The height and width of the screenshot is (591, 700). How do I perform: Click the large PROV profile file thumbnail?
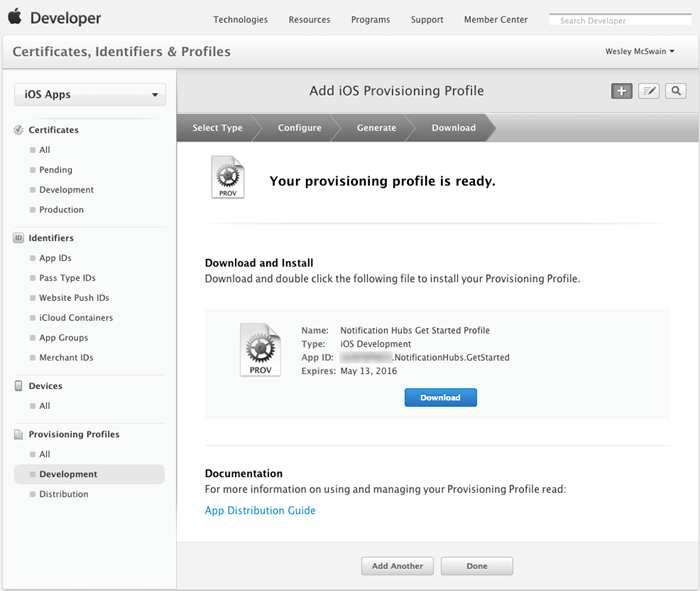pos(261,350)
